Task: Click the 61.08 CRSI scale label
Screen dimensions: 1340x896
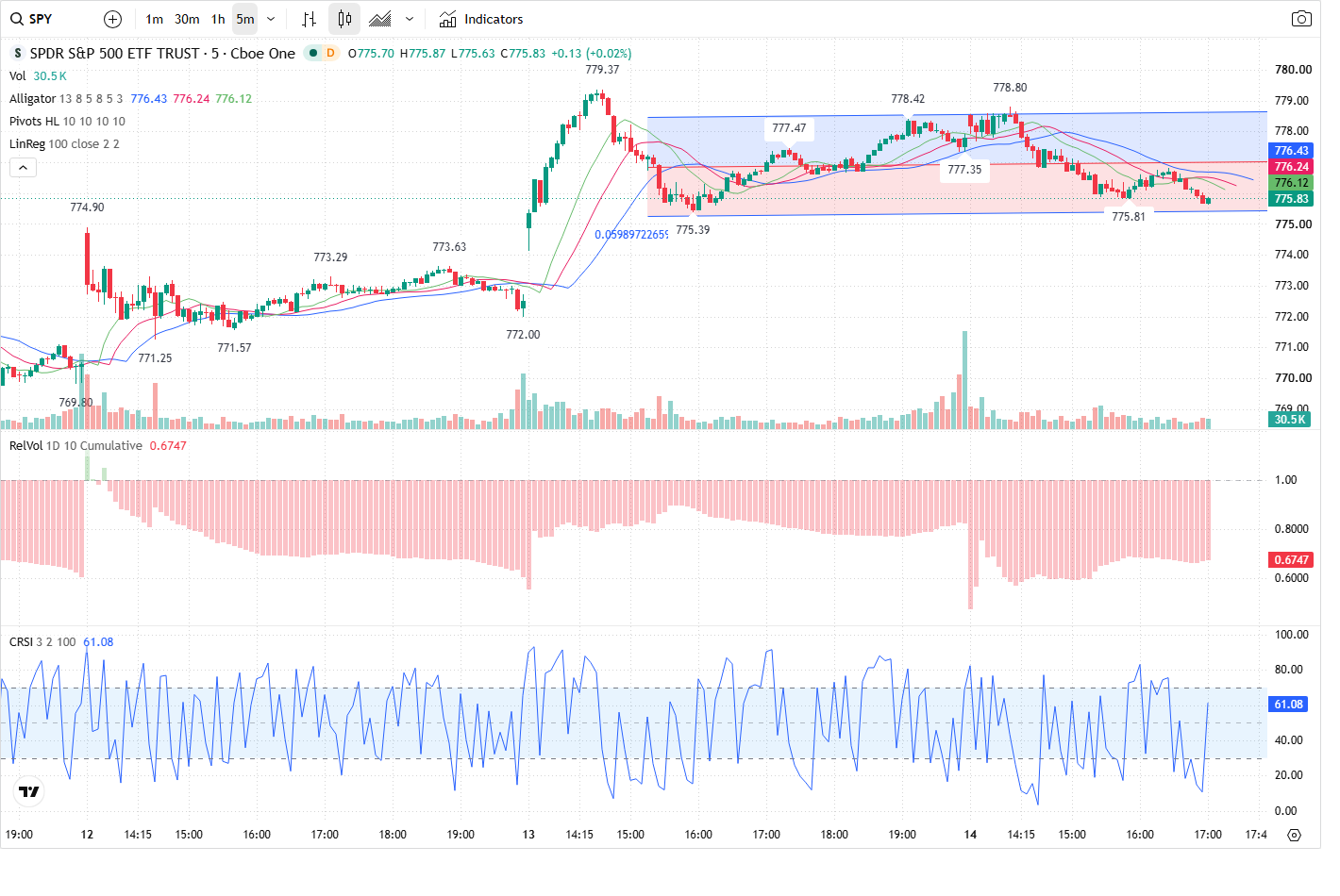Action: pyautogui.click(x=1288, y=705)
